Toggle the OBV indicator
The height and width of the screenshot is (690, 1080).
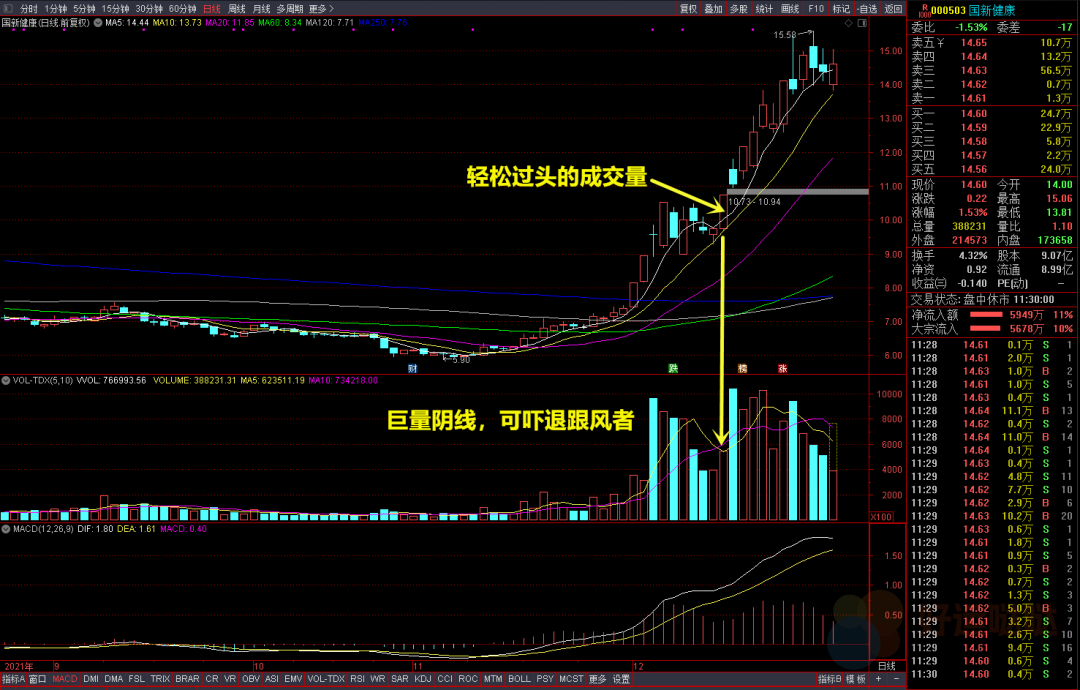coord(251,679)
